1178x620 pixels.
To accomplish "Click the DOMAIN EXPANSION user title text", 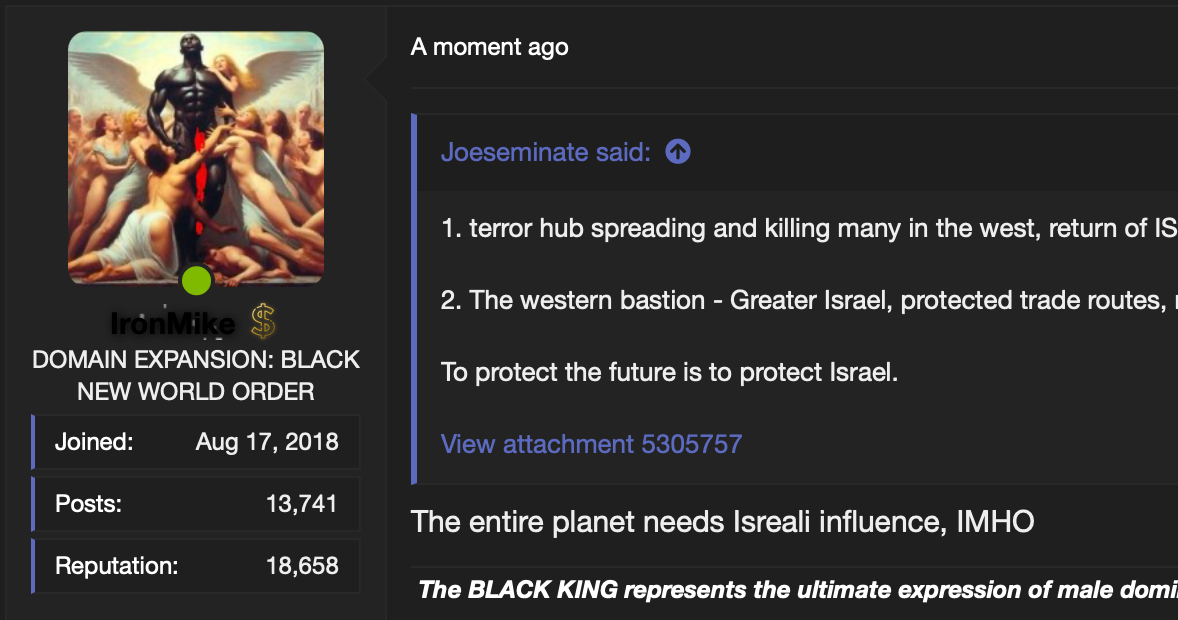I will (196, 375).
